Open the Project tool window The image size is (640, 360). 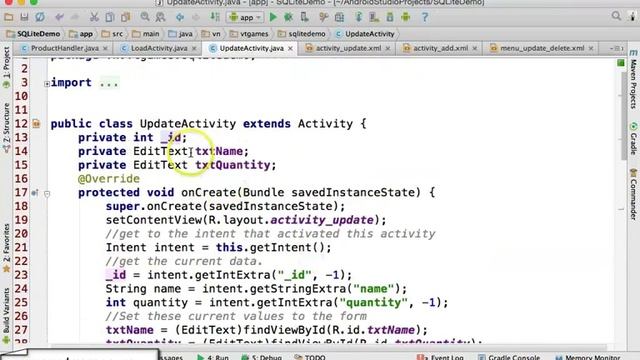pos(6,67)
